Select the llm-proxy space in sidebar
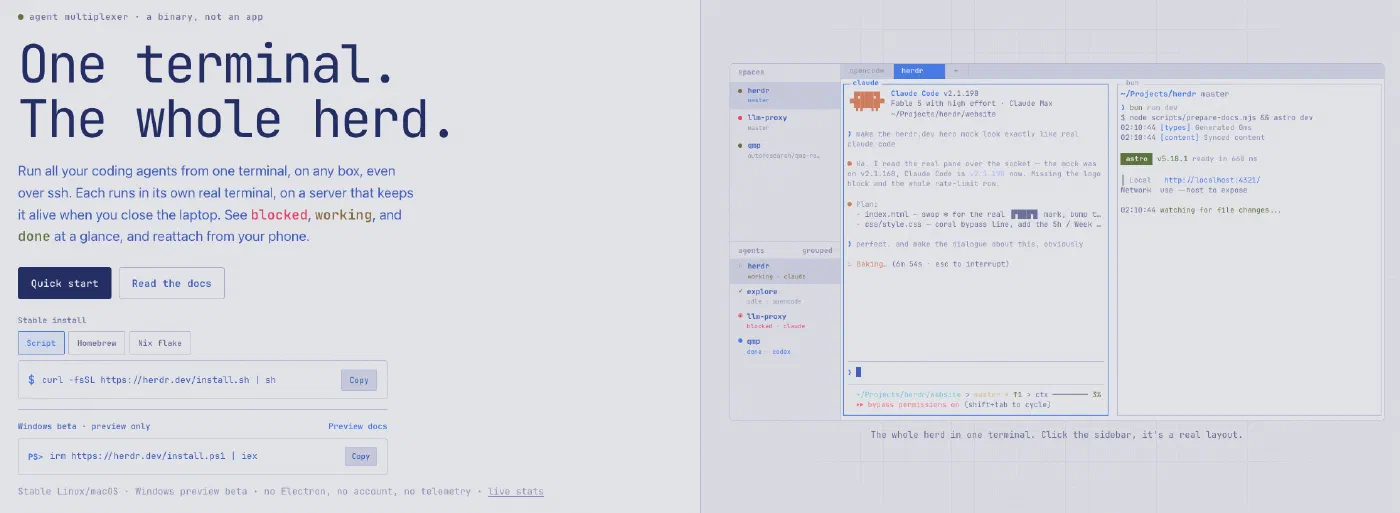The image size is (1400, 513). [785, 122]
